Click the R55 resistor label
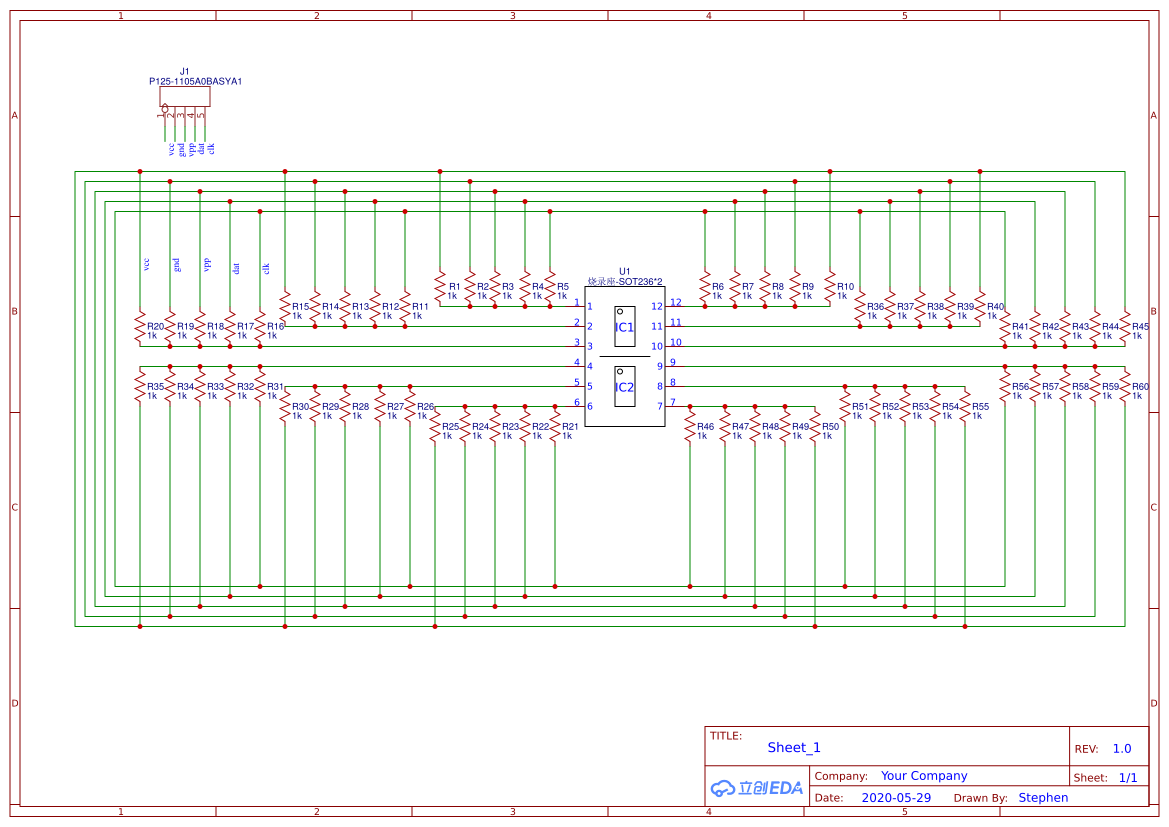Image resolution: width=1169 pixels, height=827 pixels. [980, 406]
